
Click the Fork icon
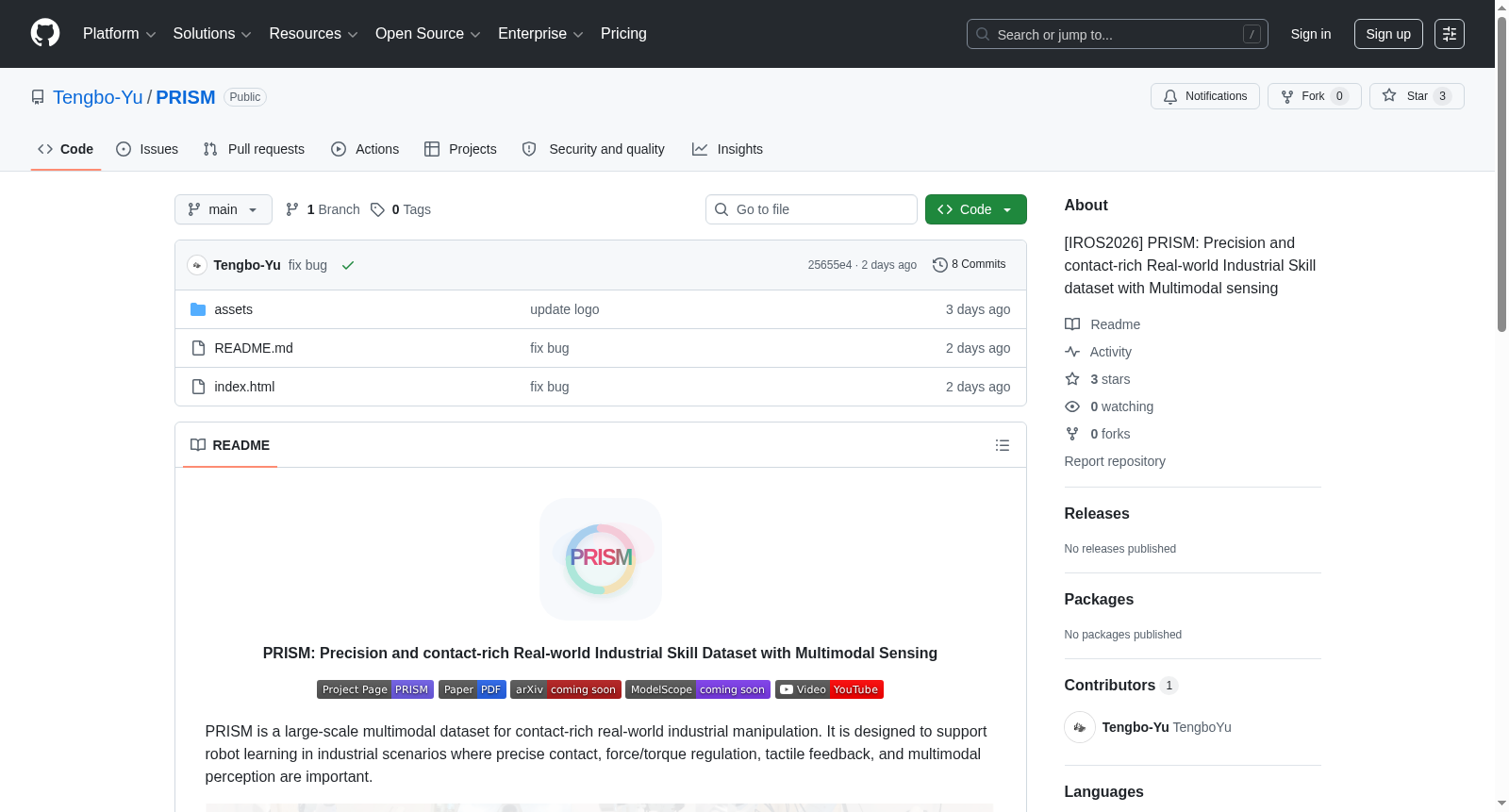[1287, 96]
